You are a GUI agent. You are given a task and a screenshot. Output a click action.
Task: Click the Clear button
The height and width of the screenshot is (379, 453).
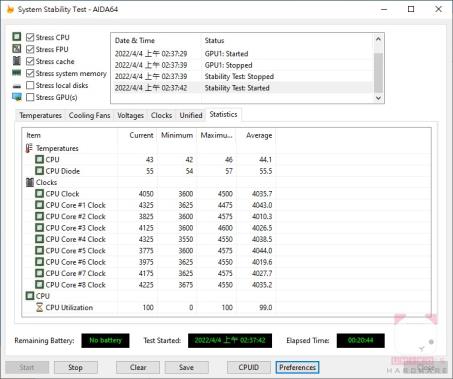coord(138,367)
